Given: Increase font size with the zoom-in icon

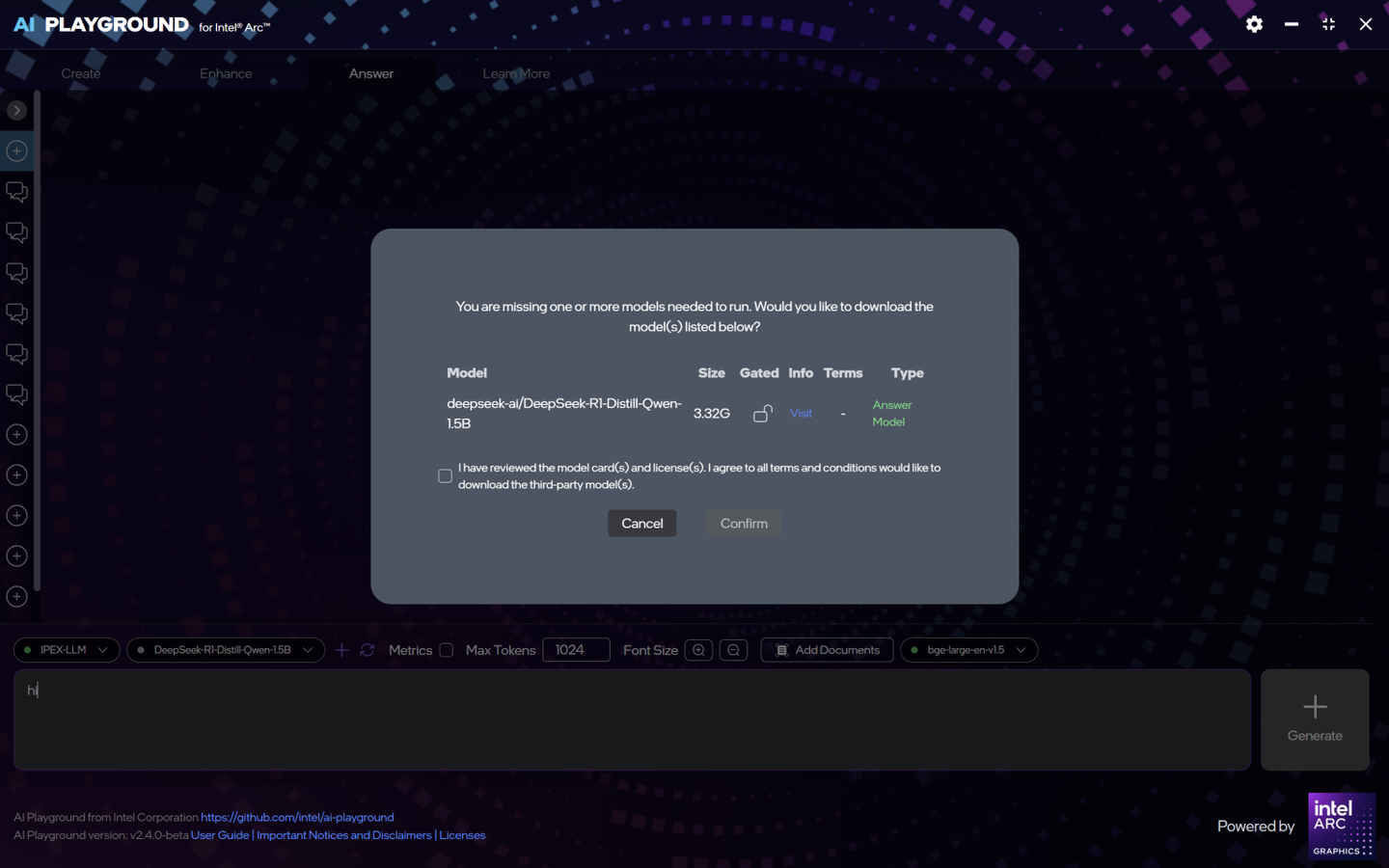Looking at the screenshot, I should click(698, 650).
